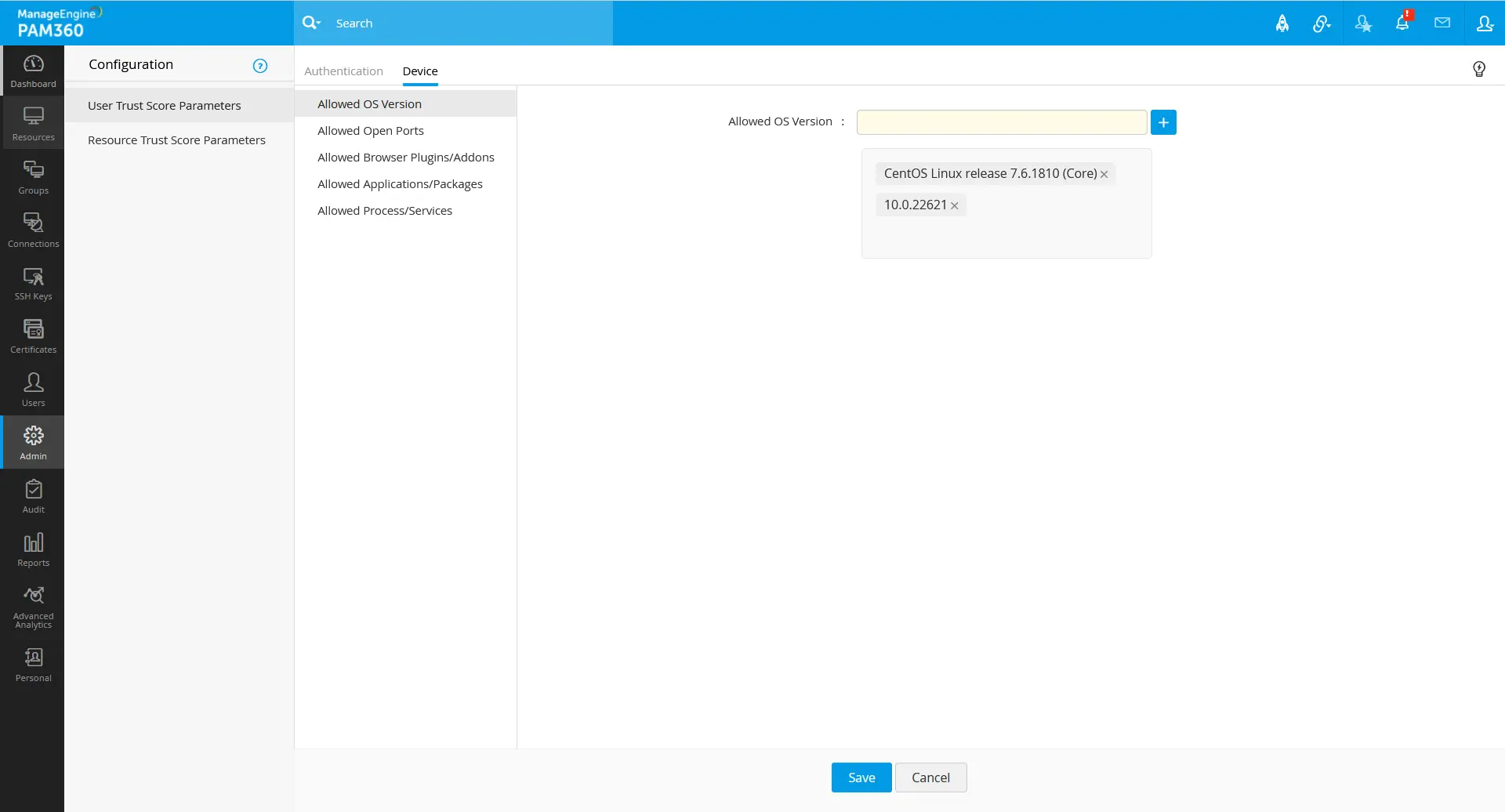Click the Save button
Viewport: 1505px width, 812px height.
861,778
